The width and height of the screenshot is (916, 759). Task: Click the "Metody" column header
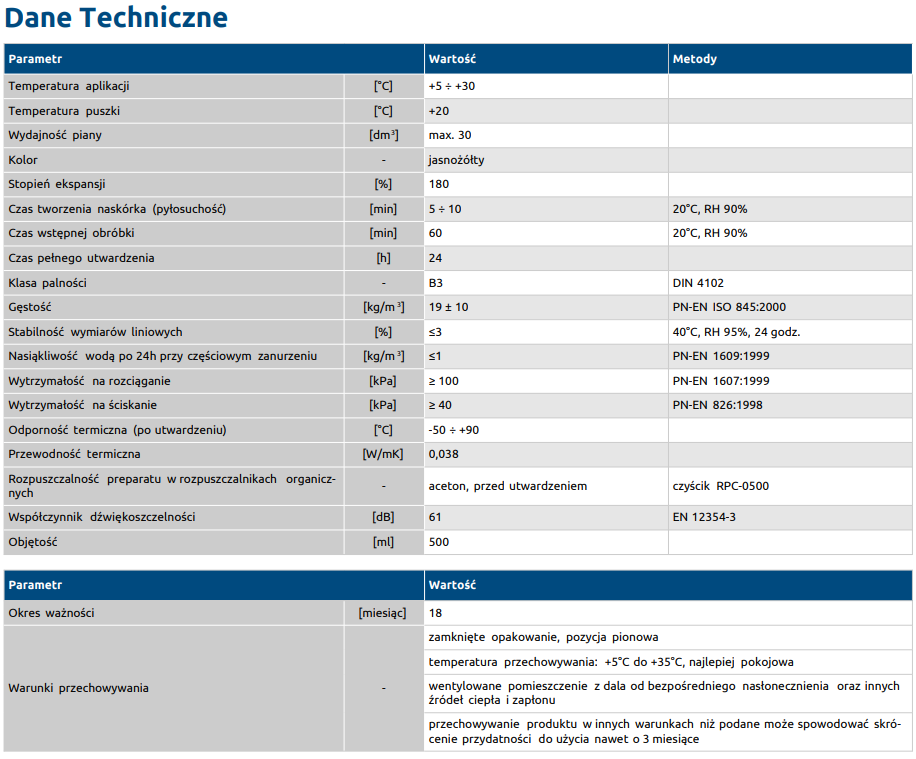(x=694, y=59)
